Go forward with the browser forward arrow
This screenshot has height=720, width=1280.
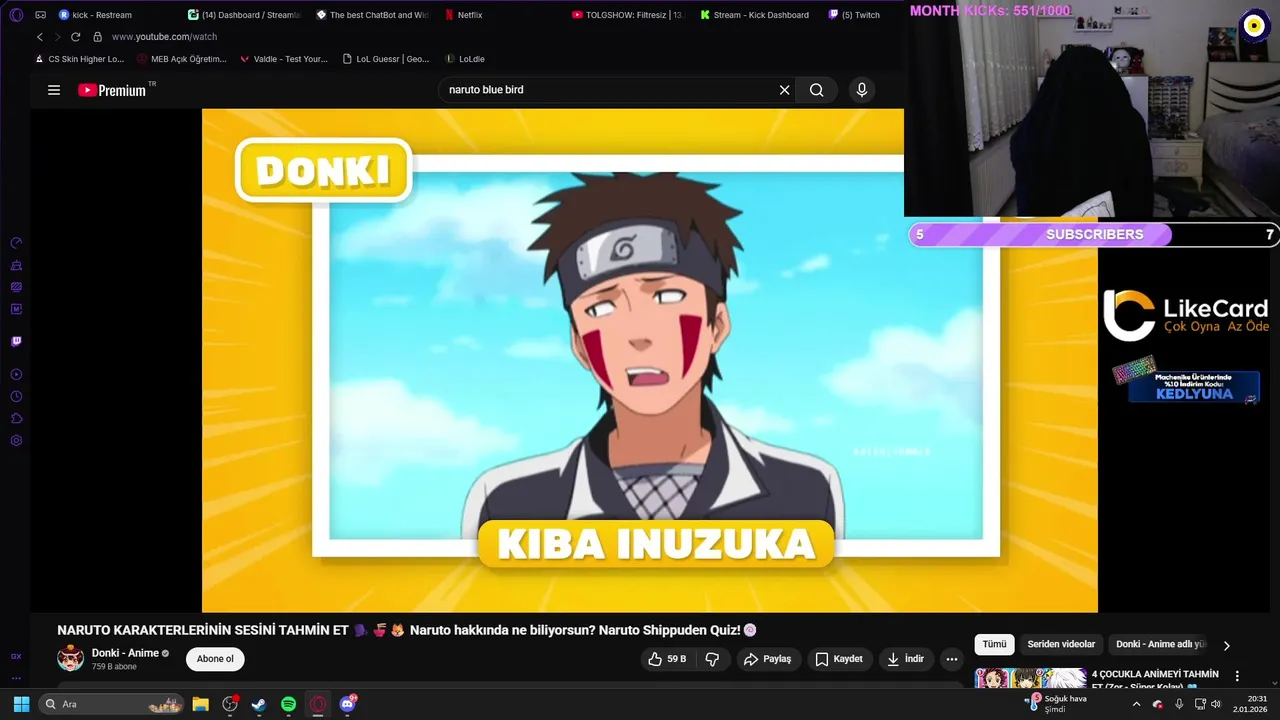point(56,37)
